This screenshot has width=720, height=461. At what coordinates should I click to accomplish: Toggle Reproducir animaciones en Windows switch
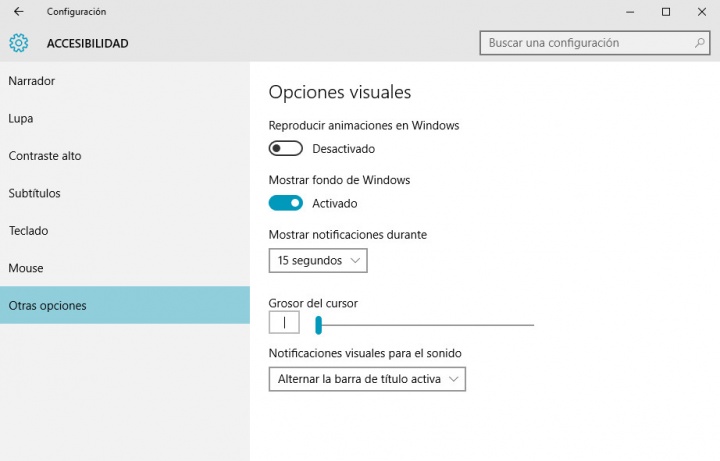tap(286, 148)
